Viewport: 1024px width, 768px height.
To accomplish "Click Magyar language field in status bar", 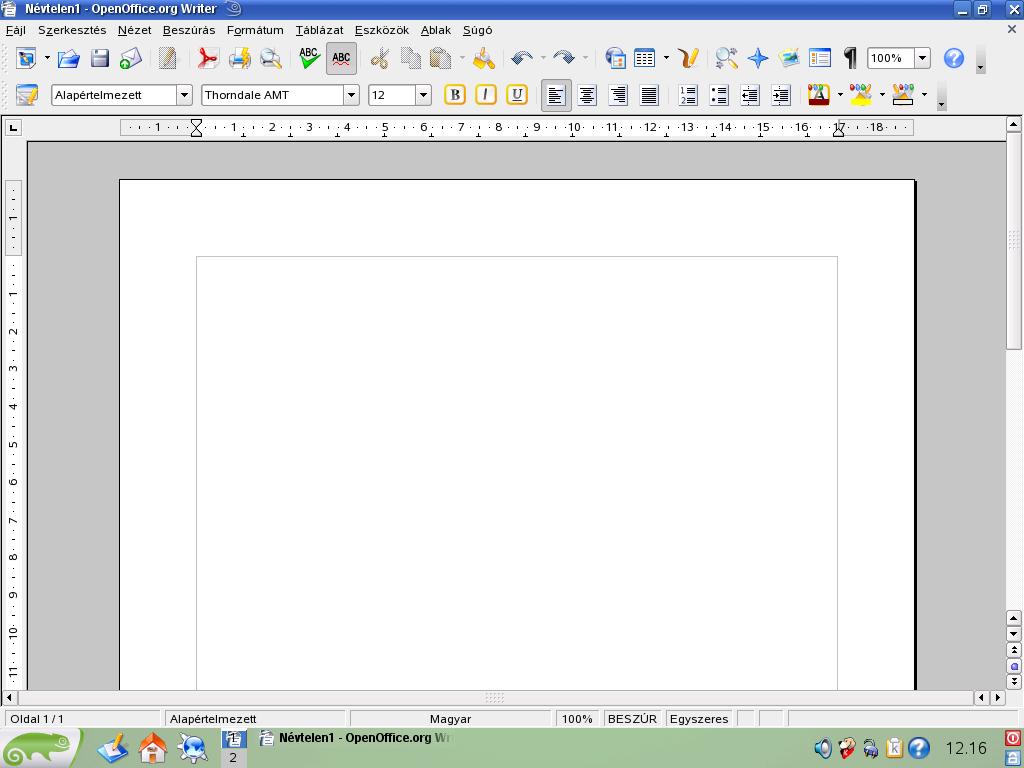I will [x=451, y=718].
